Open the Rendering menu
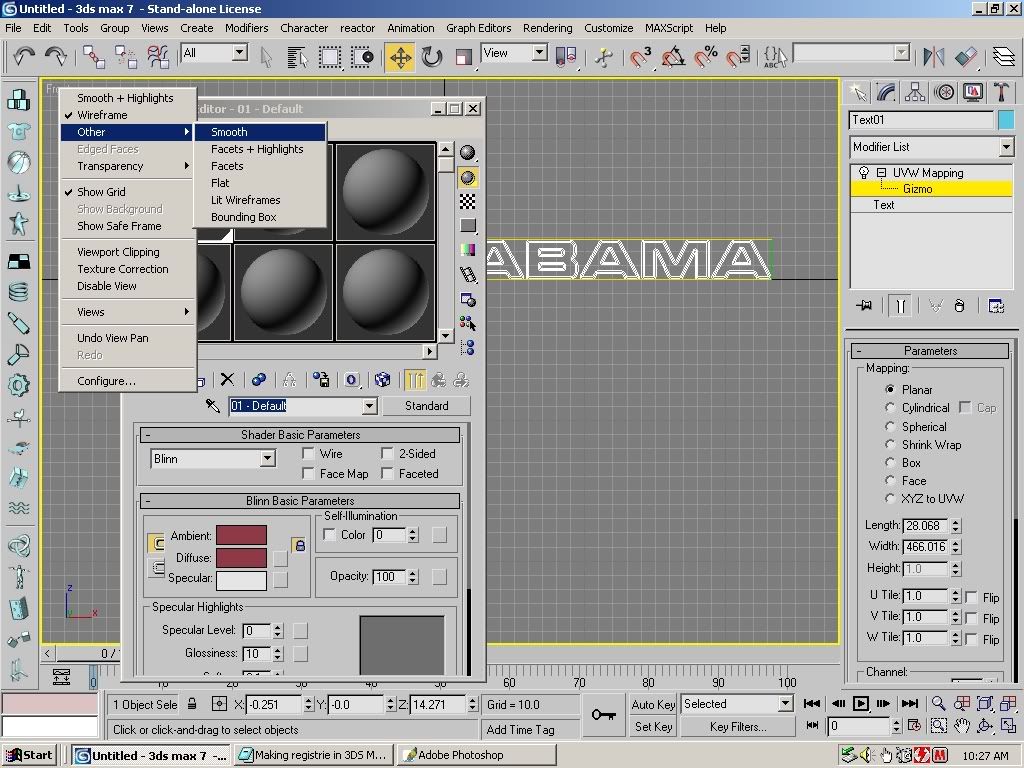Screen dimensions: 1024x768 547,28
